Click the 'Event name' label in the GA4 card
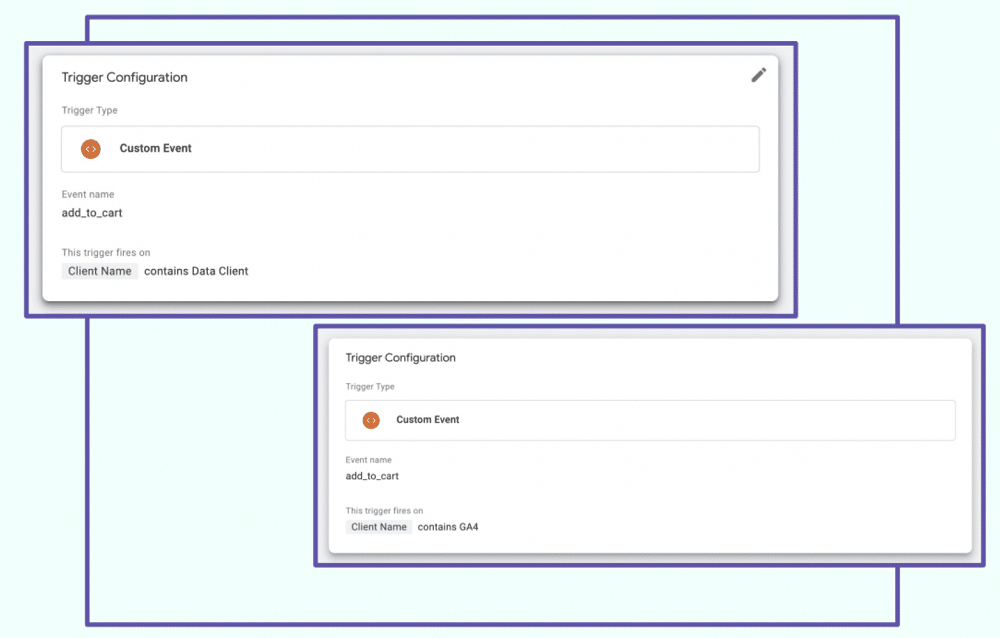 pyautogui.click(x=369, y=460)
